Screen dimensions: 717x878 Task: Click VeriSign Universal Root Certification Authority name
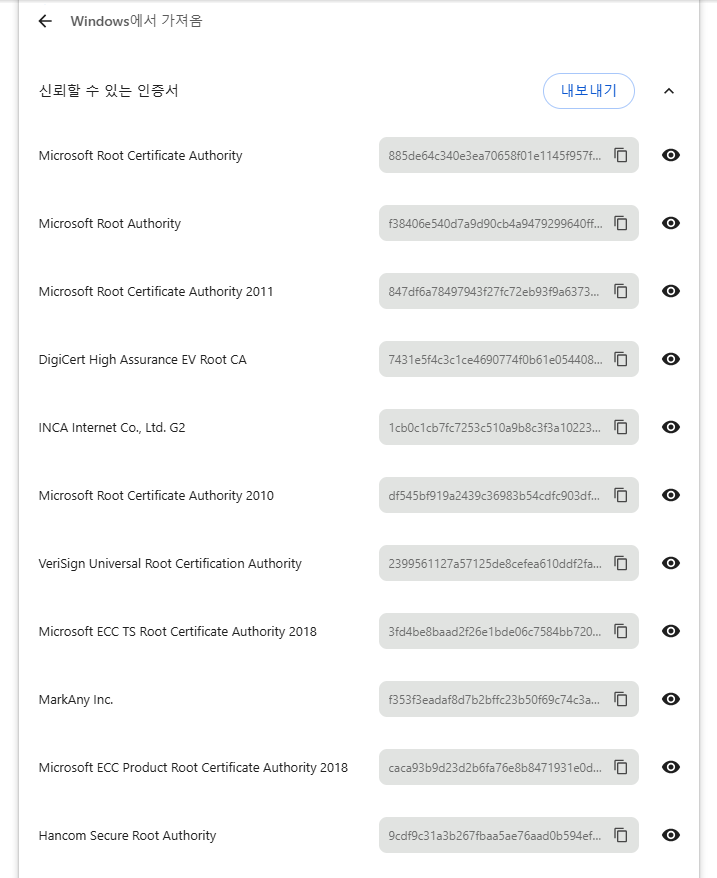point(170,563)
